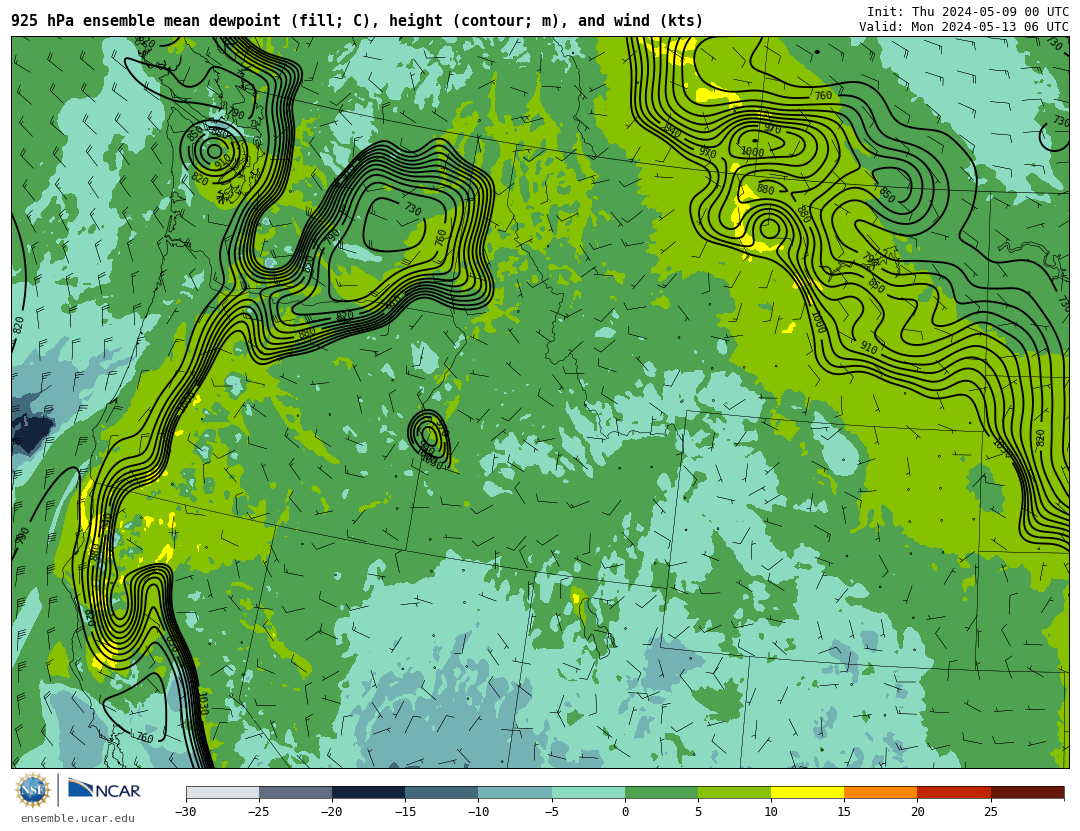Click the colorbar tick label '−25'

[258, 812]
